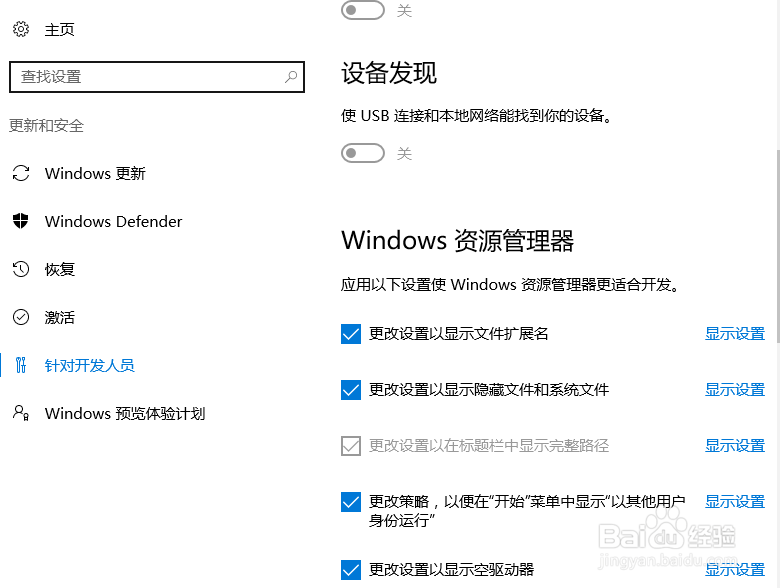
Task: Click the Windows Defender shield icon
Action: tap(21, 221)
